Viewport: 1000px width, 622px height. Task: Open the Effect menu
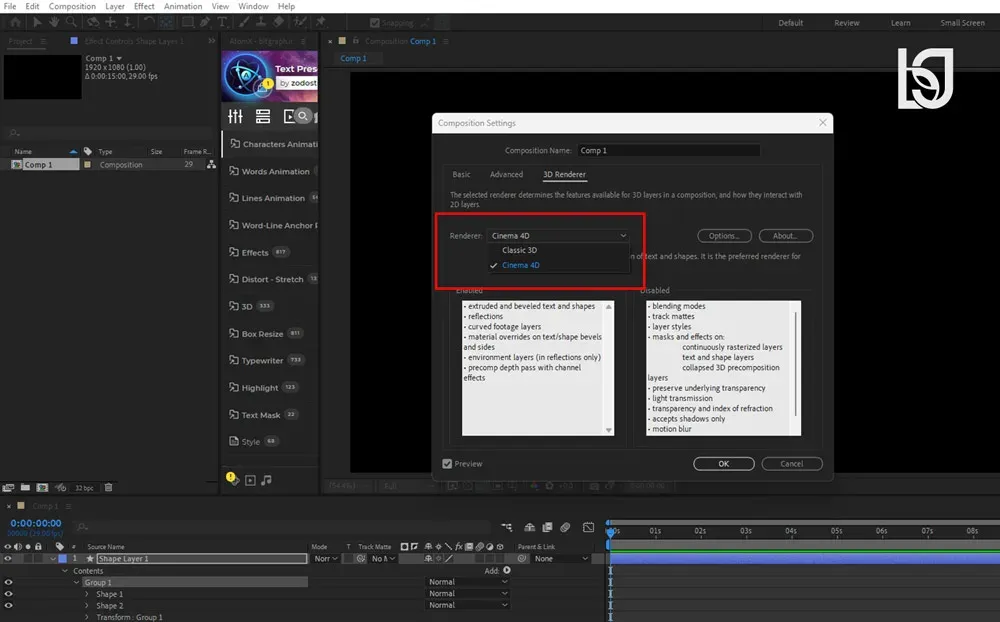click(144, 6)
